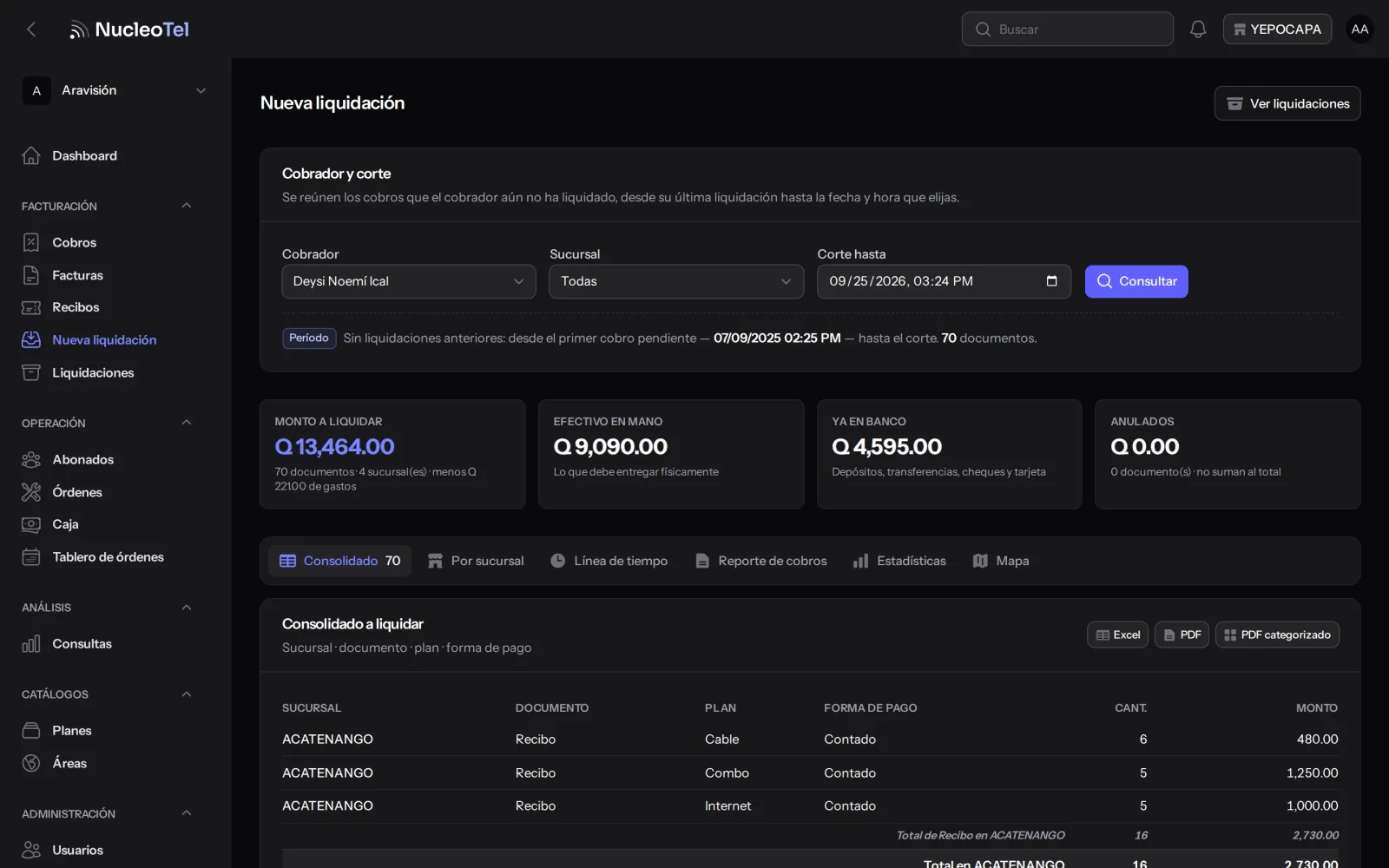Collapse the ANÁLISIS section

click(186, 607)
